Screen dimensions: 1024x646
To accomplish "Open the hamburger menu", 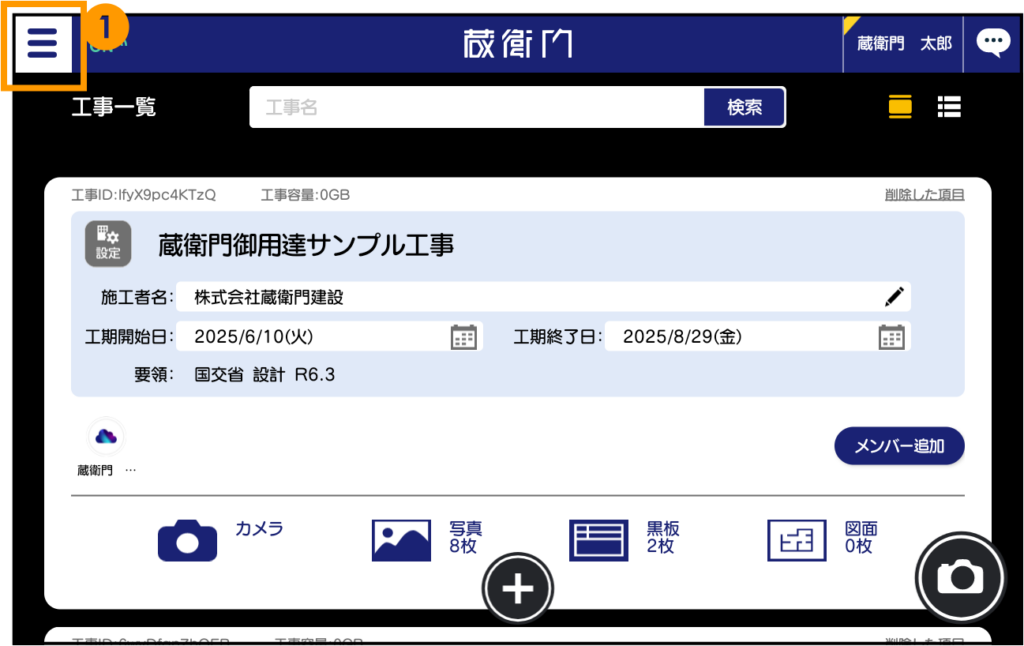I will click(42, 45).
